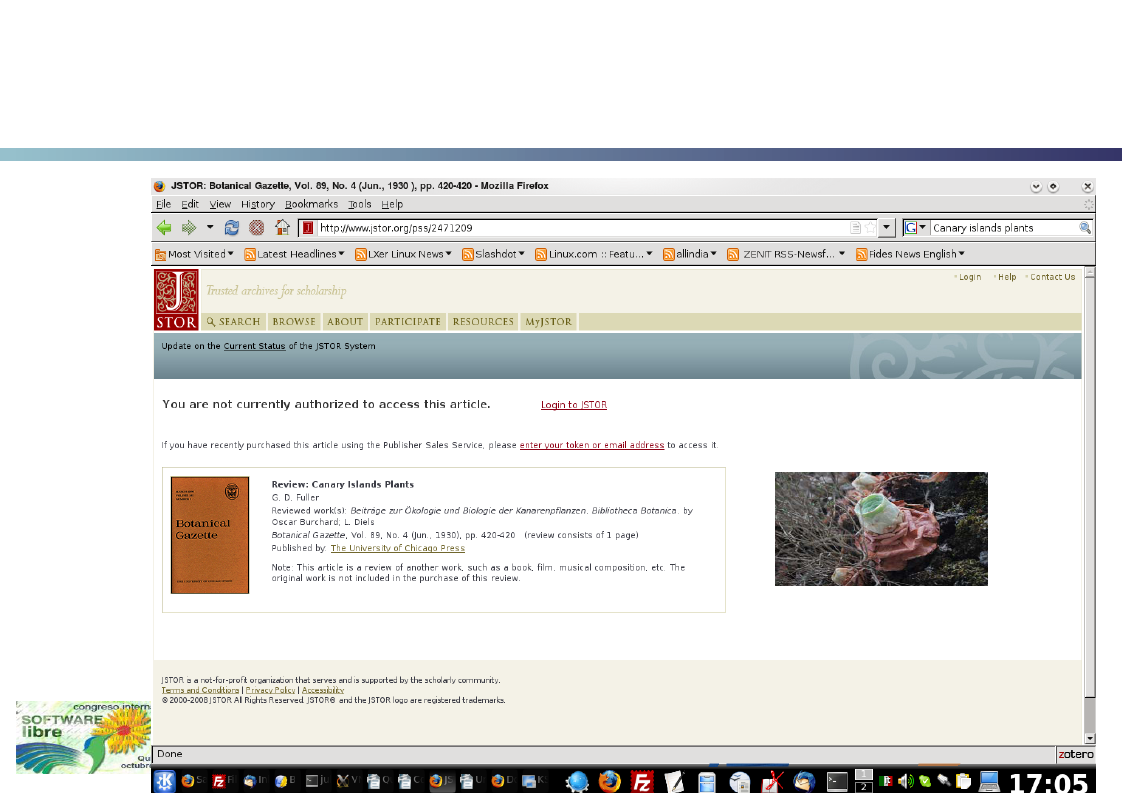1123x794 pixels.
Task: Open the Bookmarks menu
Action: tap(312, 204)
